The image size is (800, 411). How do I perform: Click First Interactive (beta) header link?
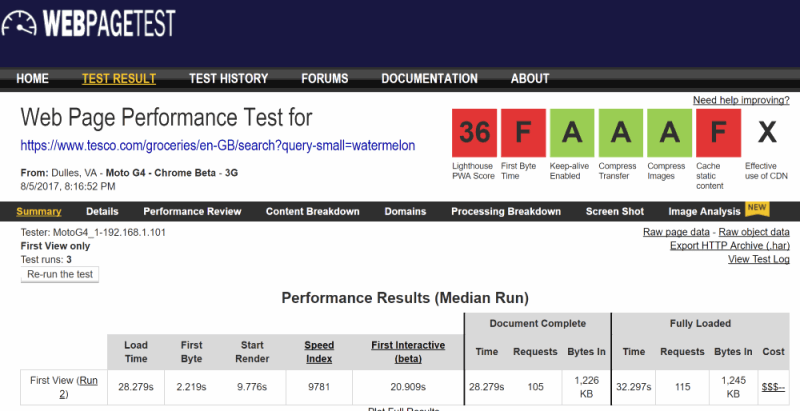pyautogui.click(x=408, y=352)
